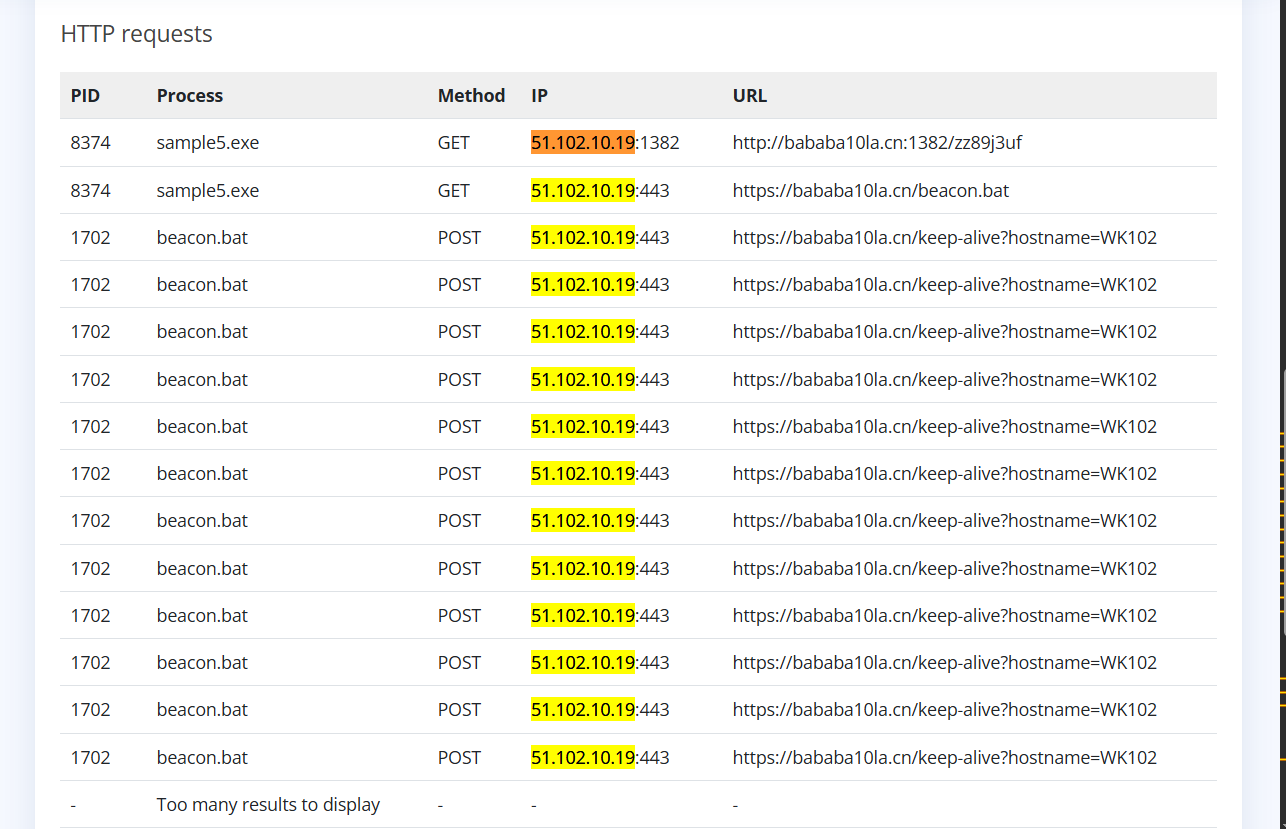1286x829 pixels.
Task: Click the HTTP requests section heading
Action: click(x=136, y=34)
